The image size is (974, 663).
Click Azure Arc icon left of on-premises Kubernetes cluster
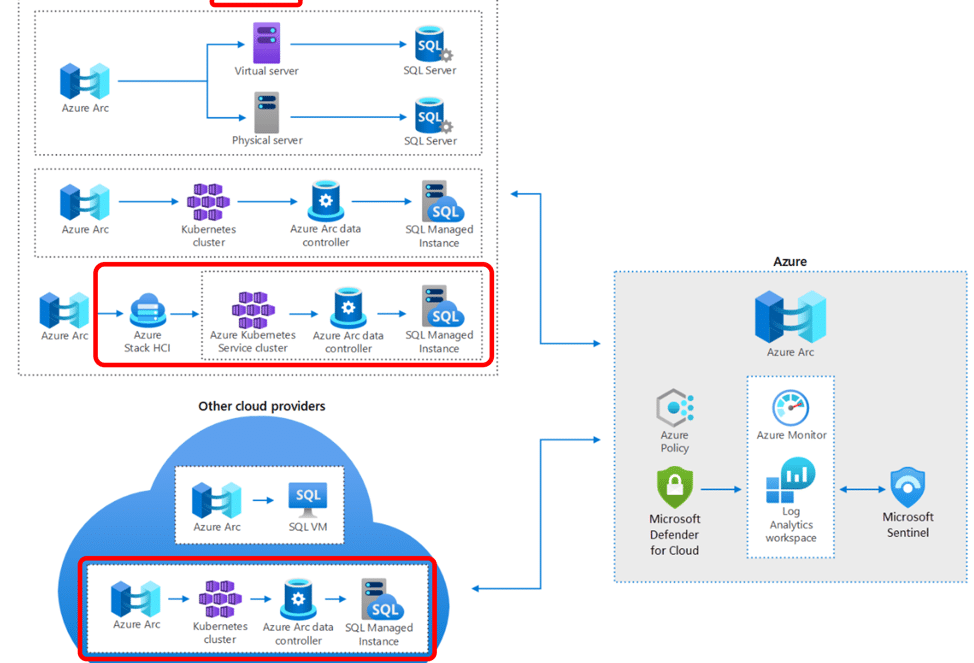click(x=84, y=202)
